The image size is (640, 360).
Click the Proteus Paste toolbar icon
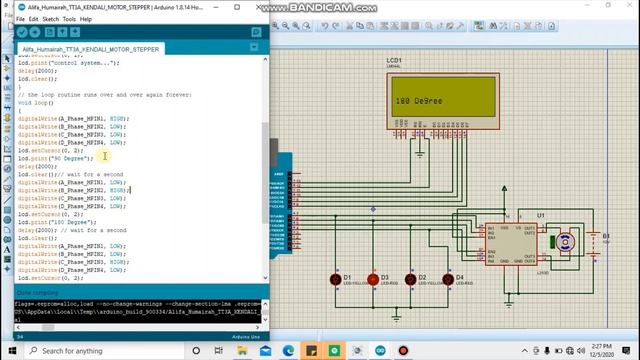[370, 26]
